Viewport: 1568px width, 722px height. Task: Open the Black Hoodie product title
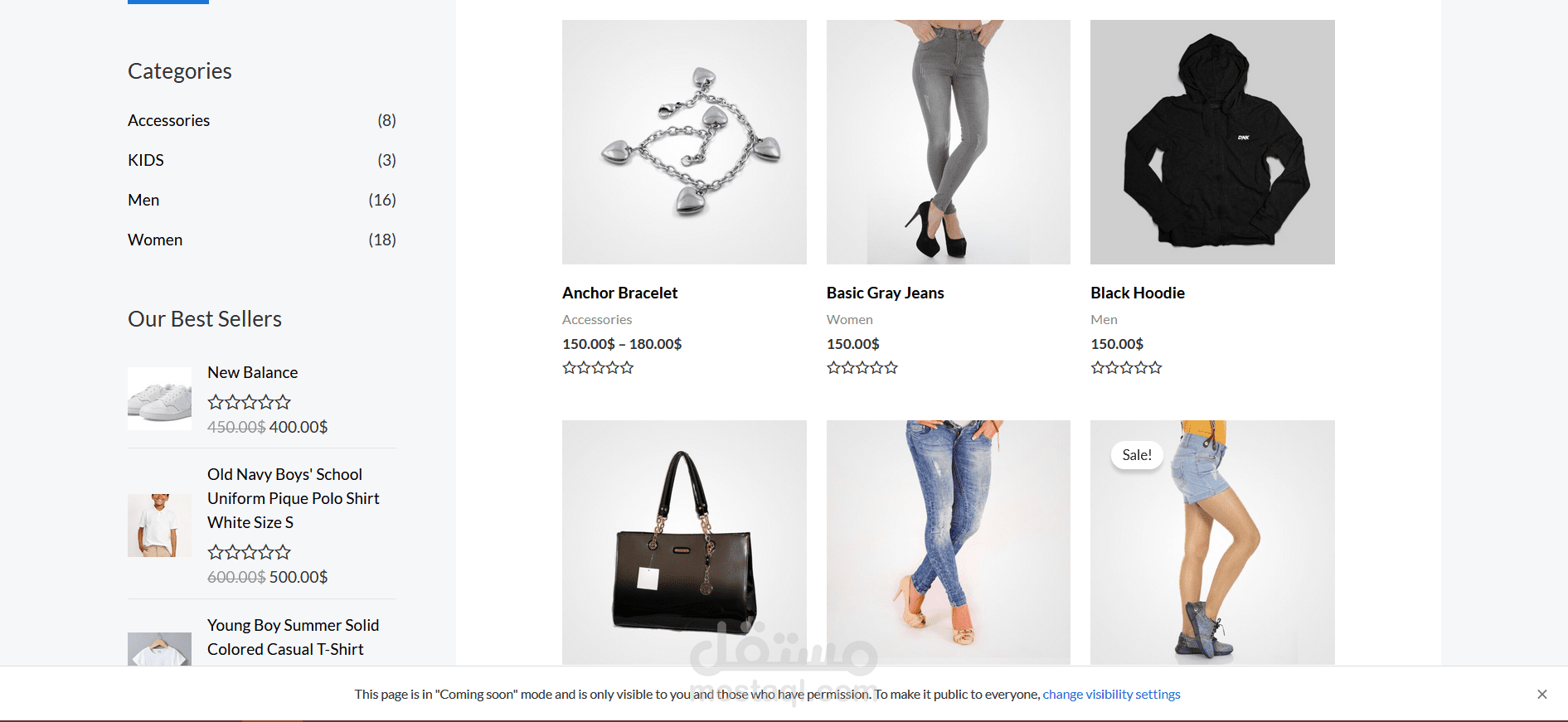click(x=1138, y=293)
